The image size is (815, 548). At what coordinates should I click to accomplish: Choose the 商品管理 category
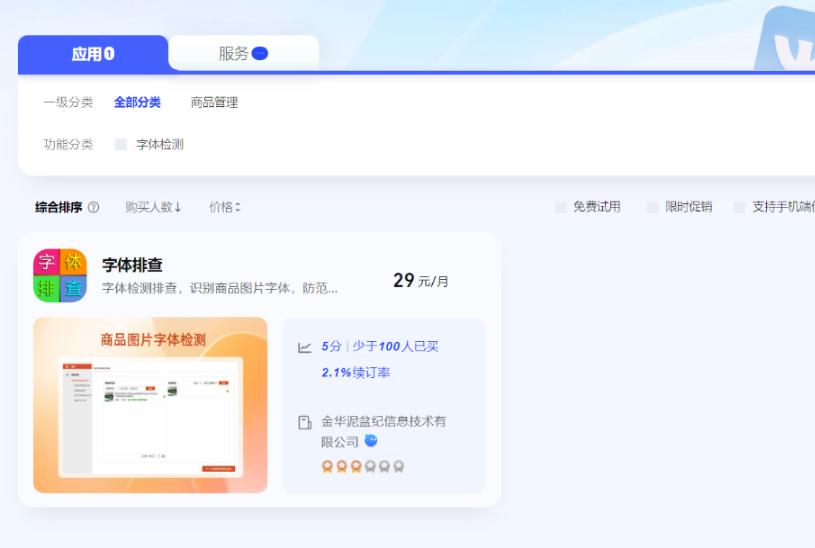[x=214, y=102]
